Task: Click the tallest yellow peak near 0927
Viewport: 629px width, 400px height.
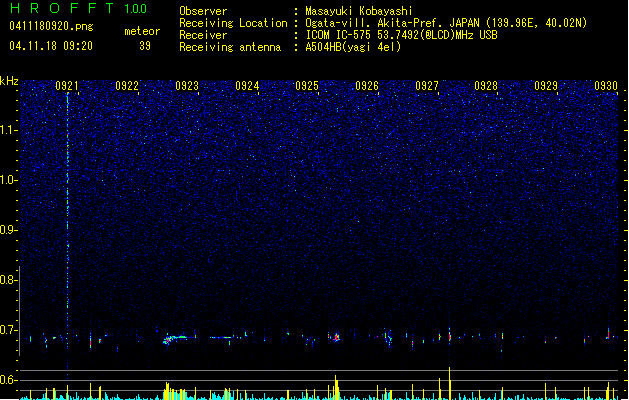Action: coord(449,383)
